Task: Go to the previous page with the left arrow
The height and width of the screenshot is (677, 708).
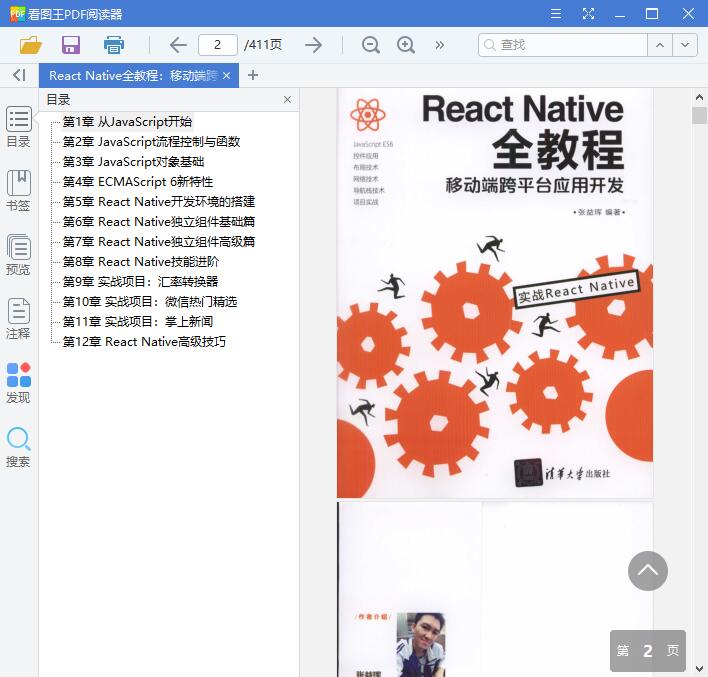Action: [x=178, y=45]
